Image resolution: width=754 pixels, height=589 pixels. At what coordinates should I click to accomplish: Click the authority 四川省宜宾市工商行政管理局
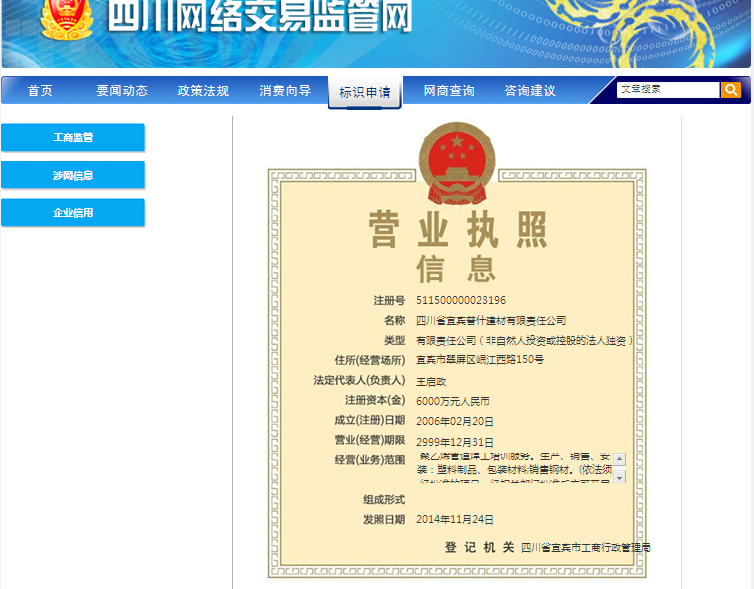tap(586, 547)
